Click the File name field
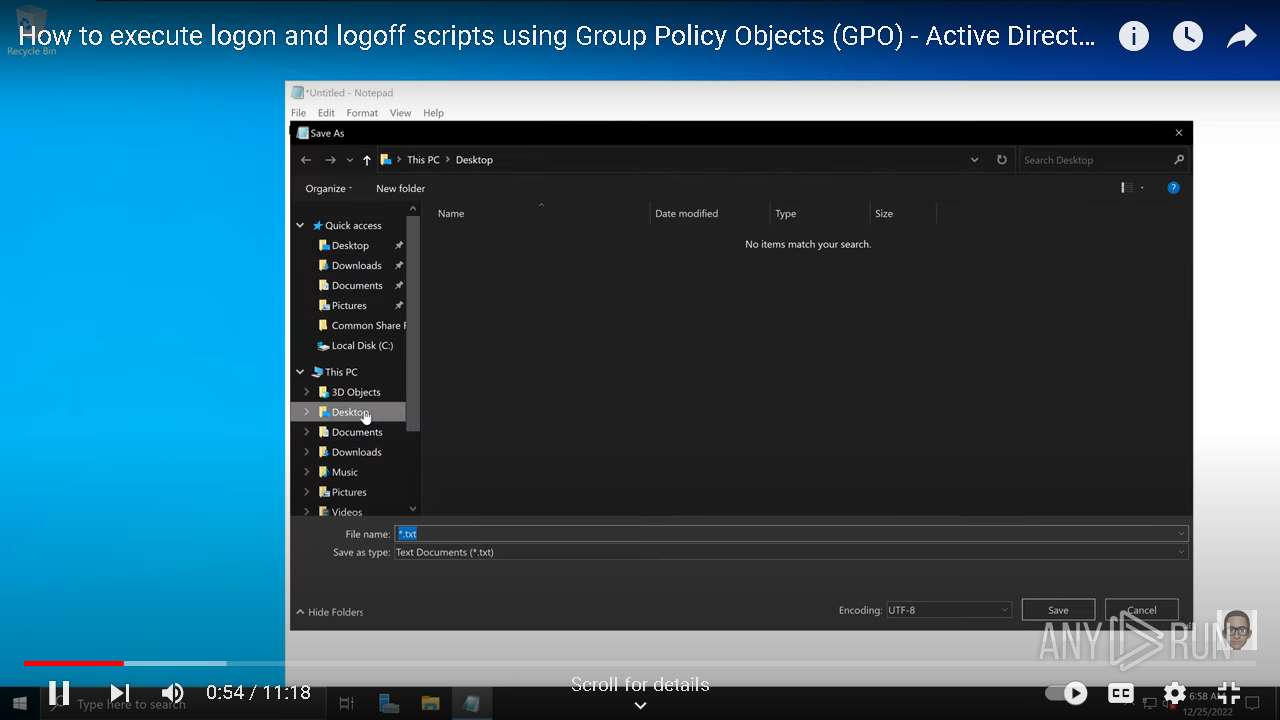This screenshot has width=1280, height=720. (791, 534)
